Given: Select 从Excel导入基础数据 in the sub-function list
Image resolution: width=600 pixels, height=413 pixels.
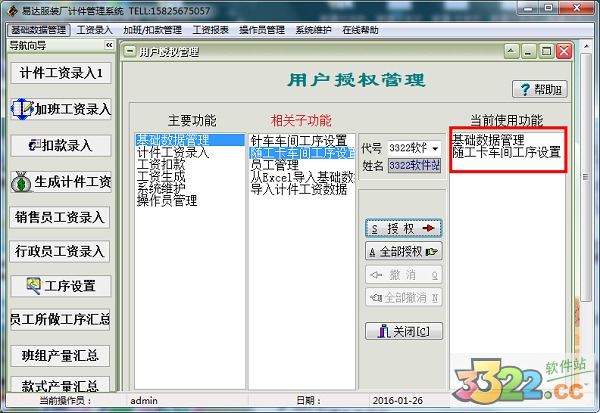Looking at the screenshot, I should [x=302, y=177].
